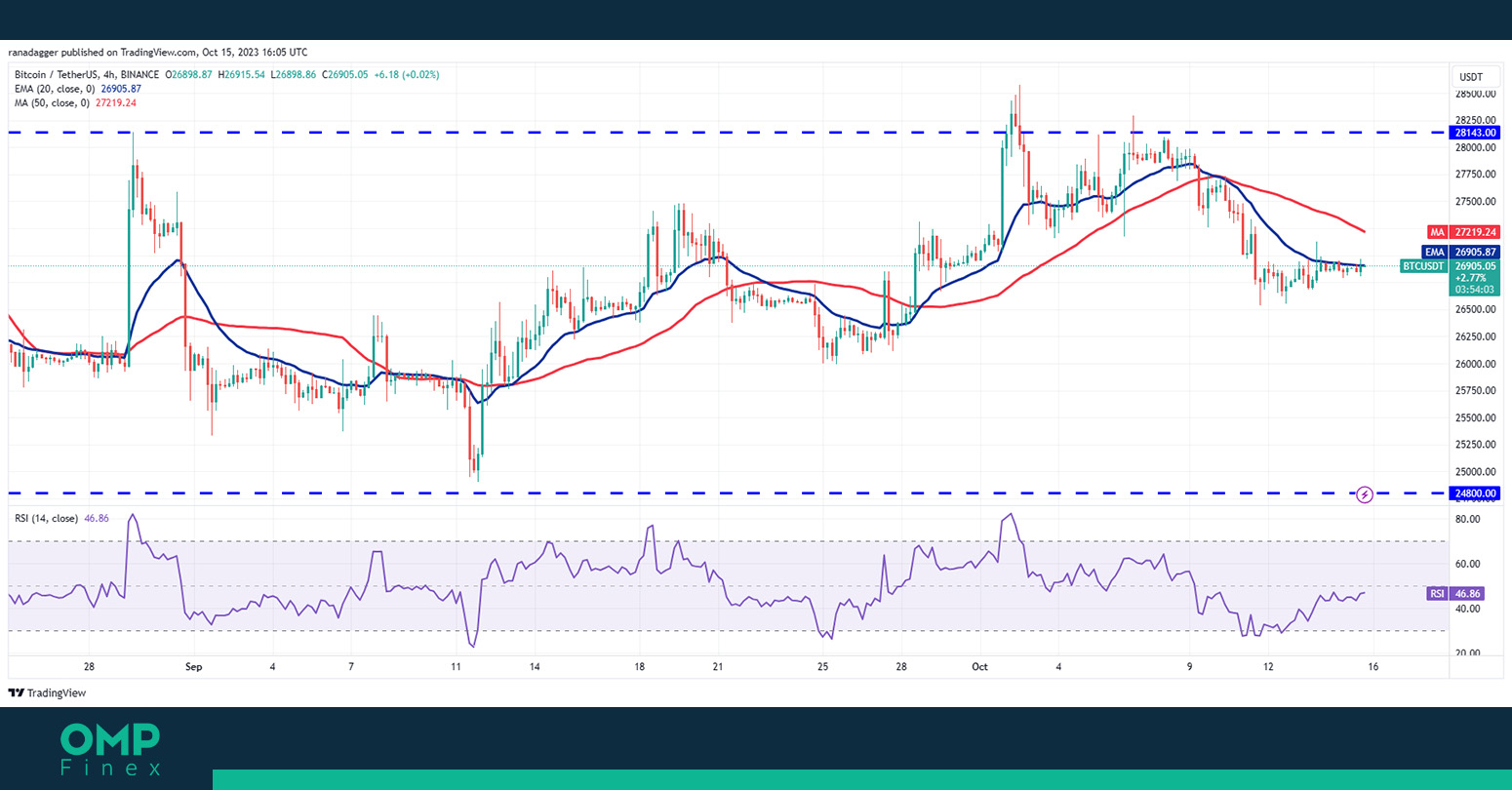Click the 60.00 RSI axis label
This screenshot has width=1512, height=790.
pyautogui.click(x=1468, y=564)
